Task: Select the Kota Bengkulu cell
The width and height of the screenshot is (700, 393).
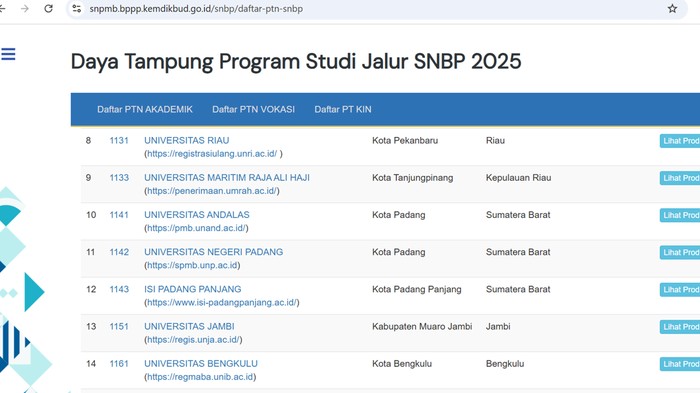Action: (402, 364)
